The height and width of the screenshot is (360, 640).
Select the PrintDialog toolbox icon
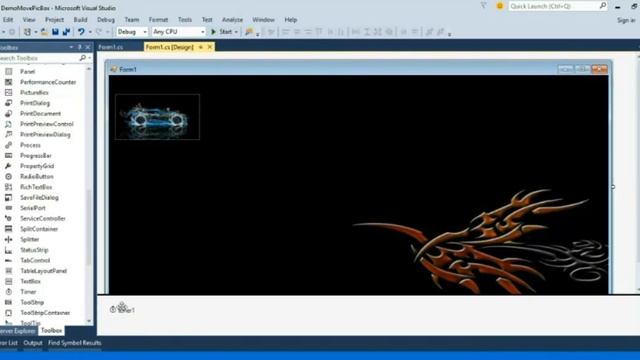(x=9, y=103)
